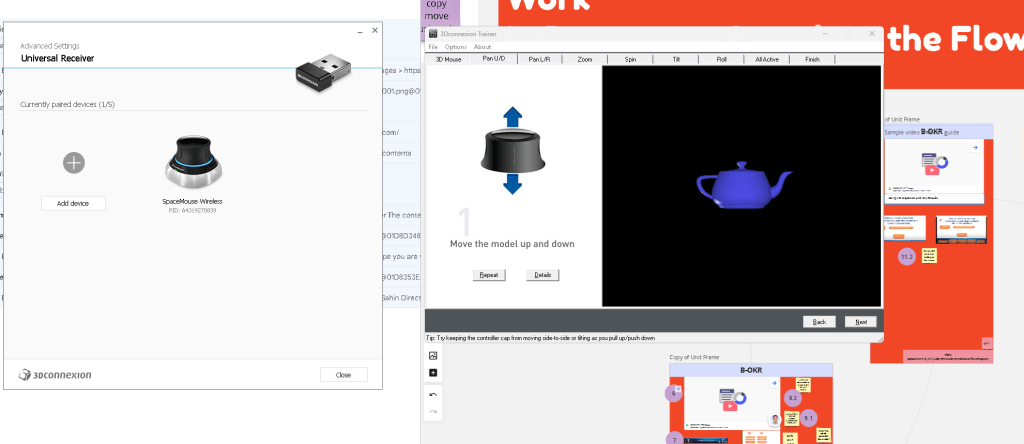Open the File menu in Trainer
The image size is (1024, 444).
pyautogui.click(x=433, y=47)
